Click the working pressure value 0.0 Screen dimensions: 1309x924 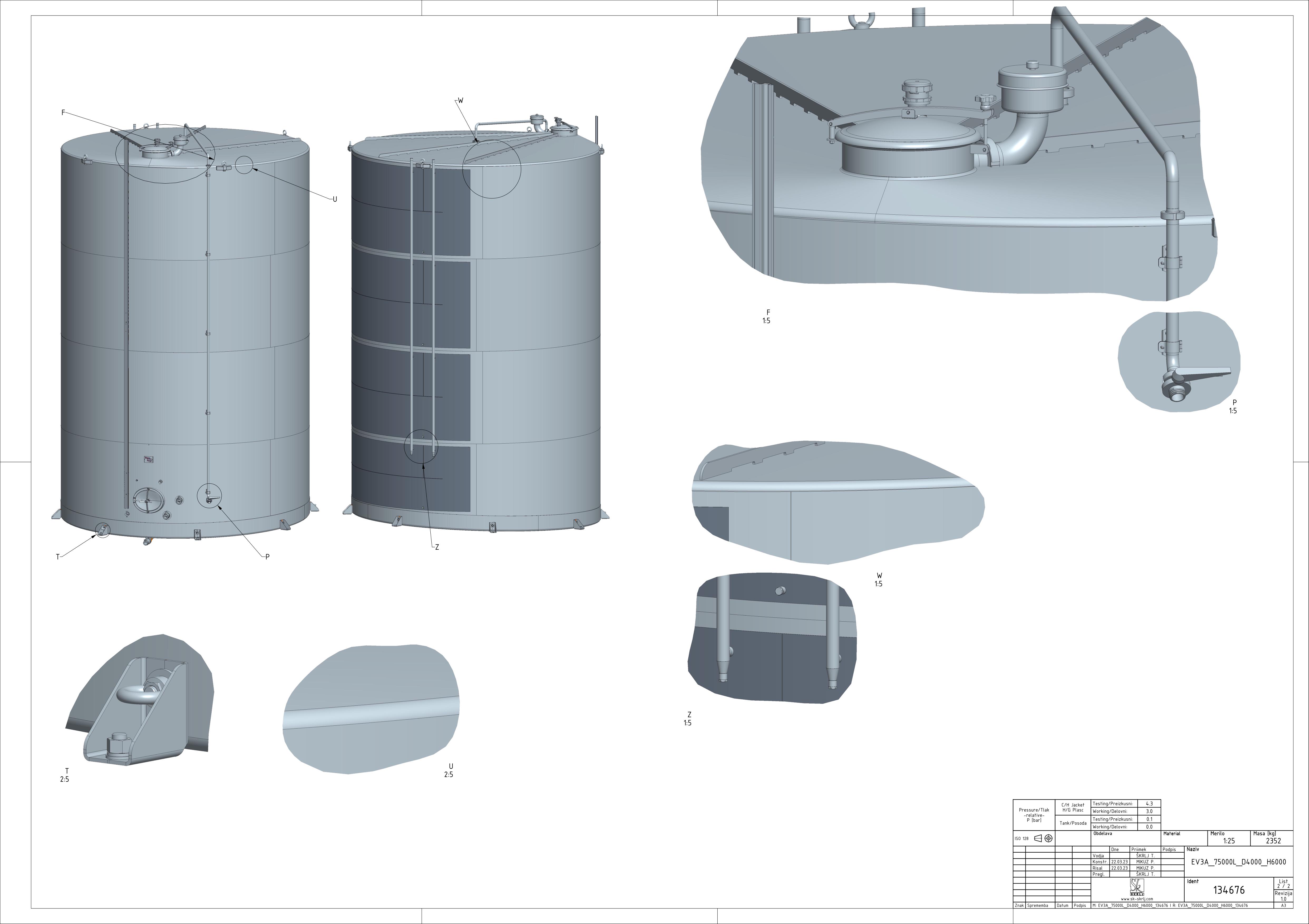coord(1149,827)
